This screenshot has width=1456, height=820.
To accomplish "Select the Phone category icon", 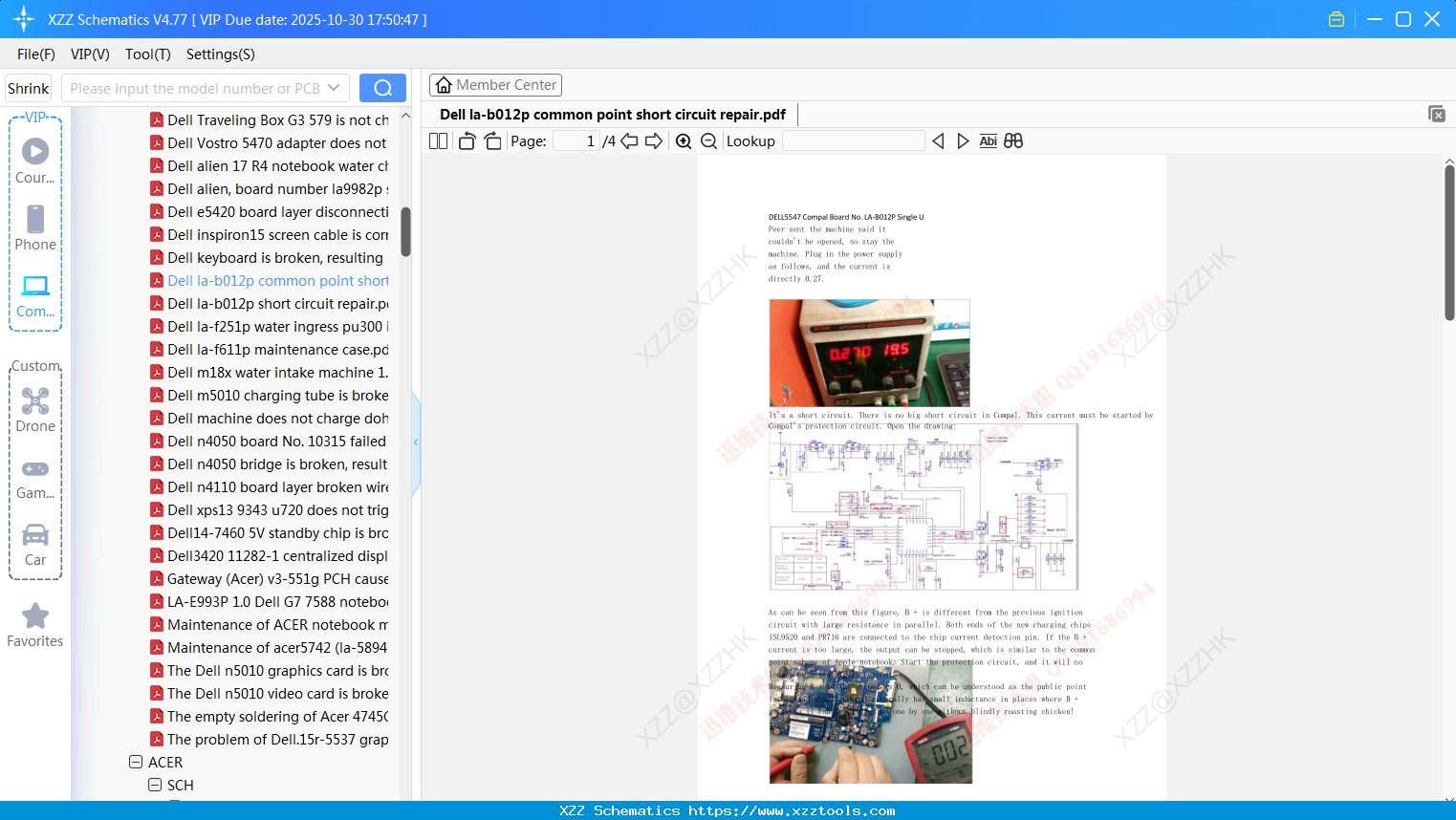I will [35, 227].
